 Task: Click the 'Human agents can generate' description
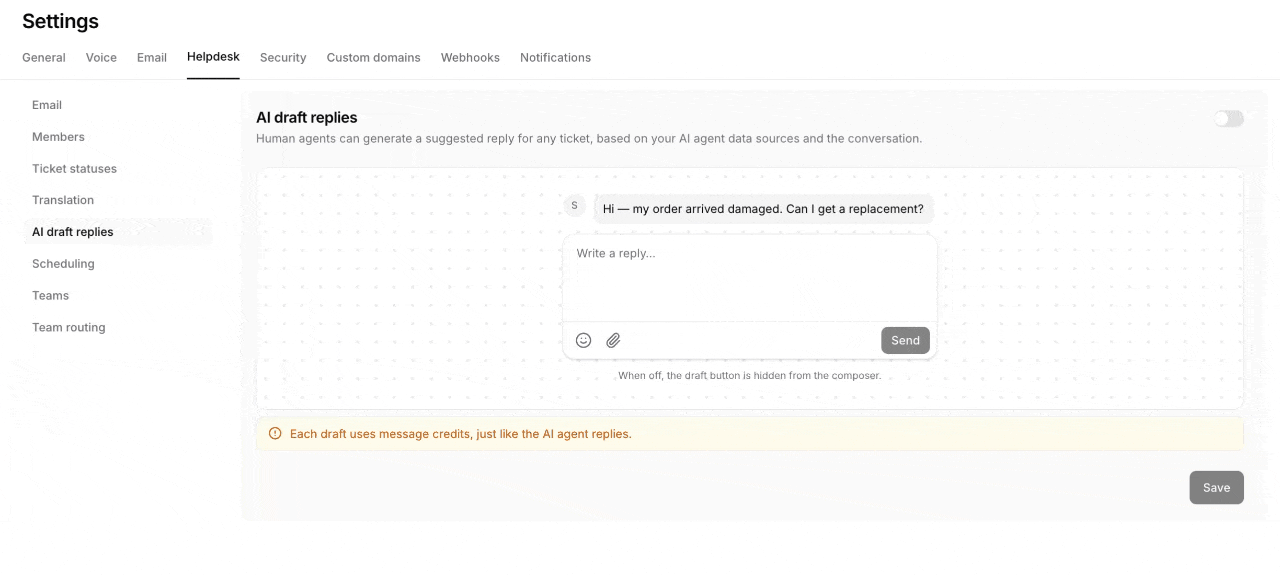pos(589,139)
